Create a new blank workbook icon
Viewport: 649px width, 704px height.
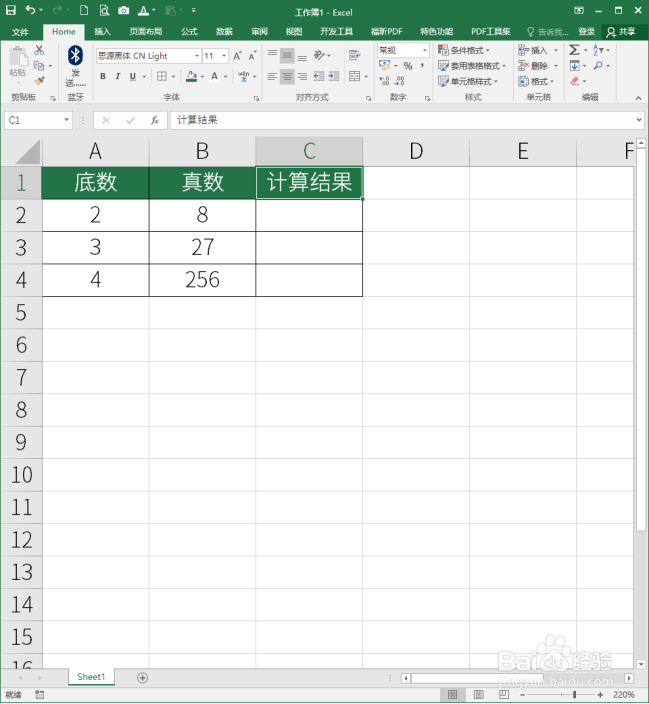click(x=84, y=10)
